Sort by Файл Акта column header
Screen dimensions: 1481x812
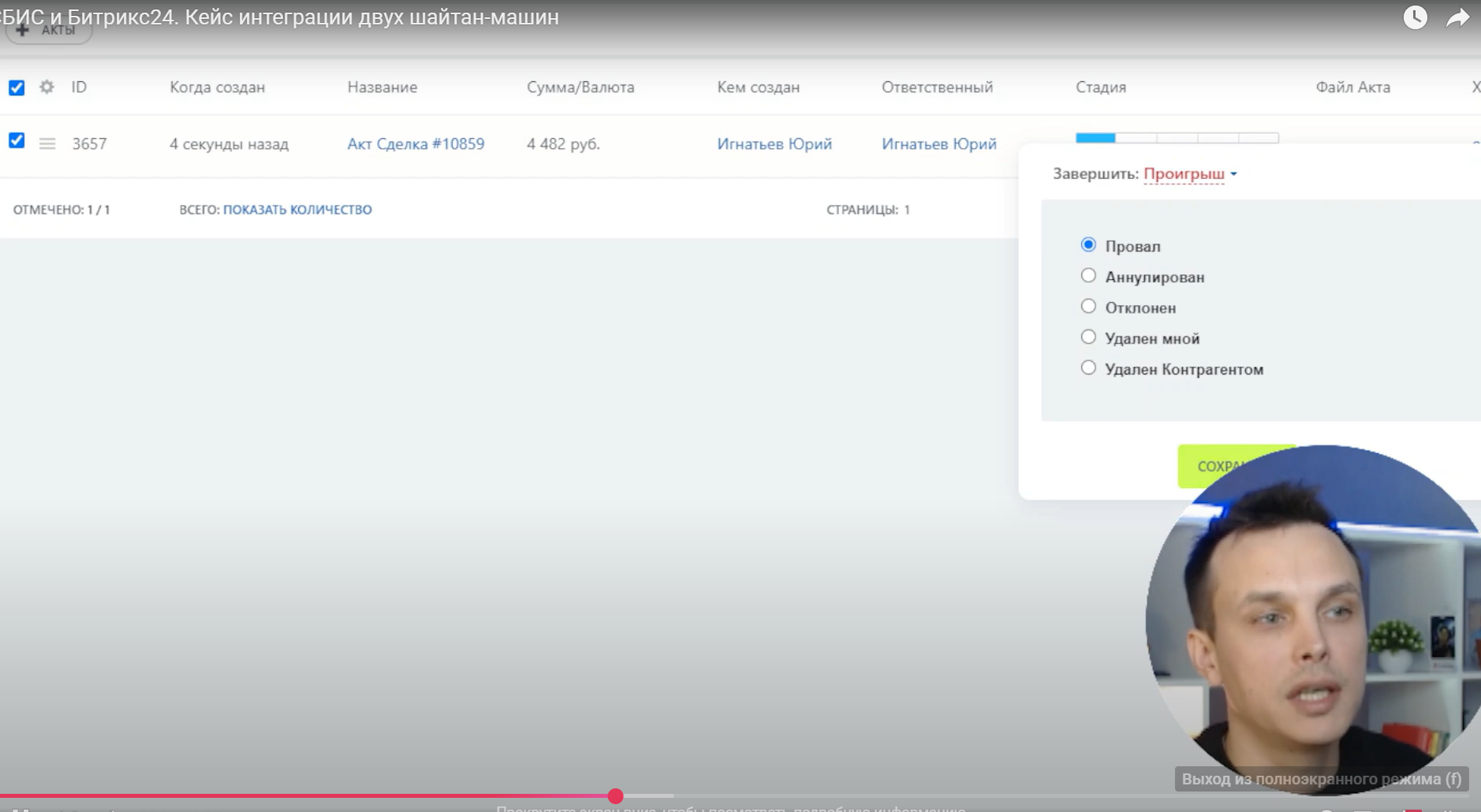click(x=1352, y=88)
